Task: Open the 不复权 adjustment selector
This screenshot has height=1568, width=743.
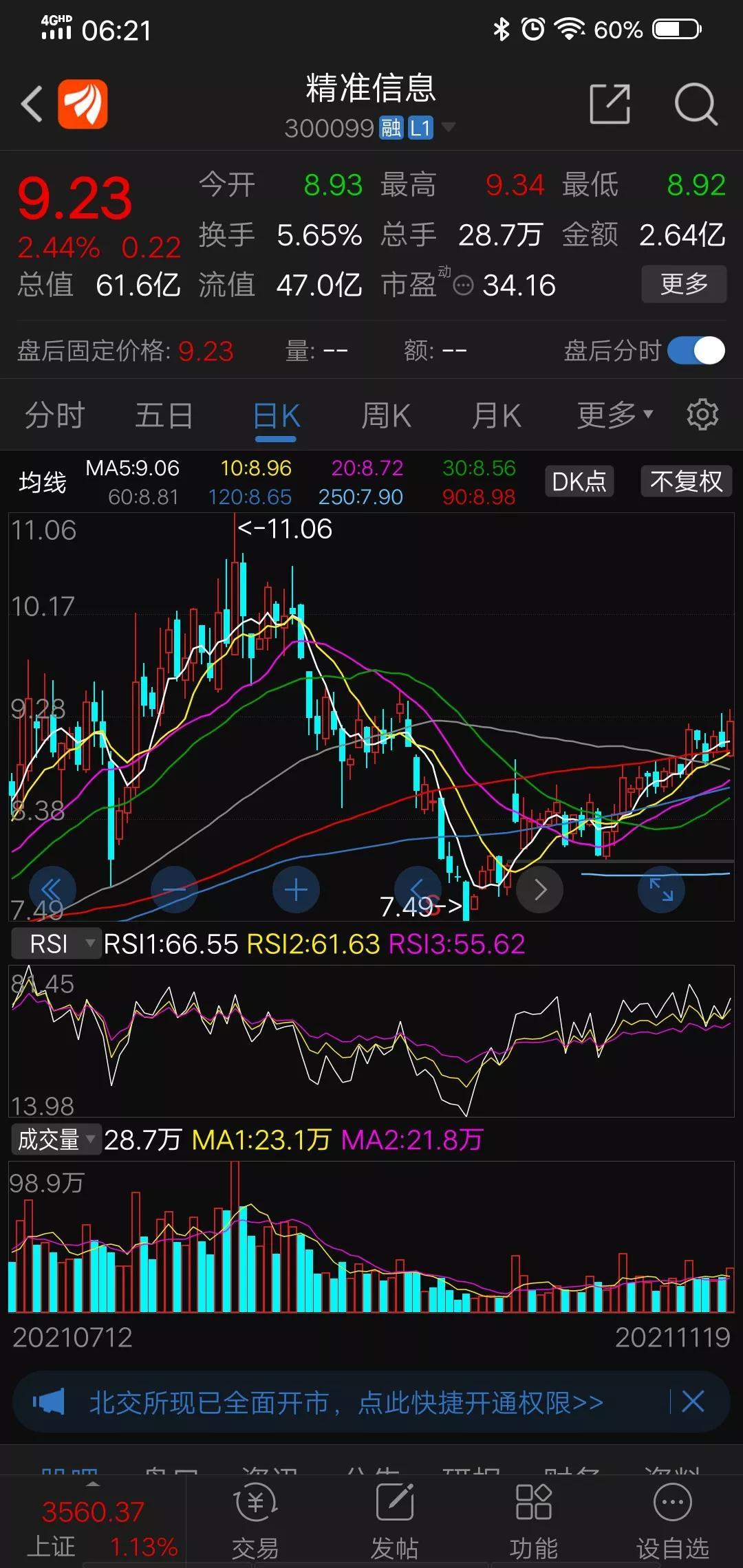Action: [686, 481]
